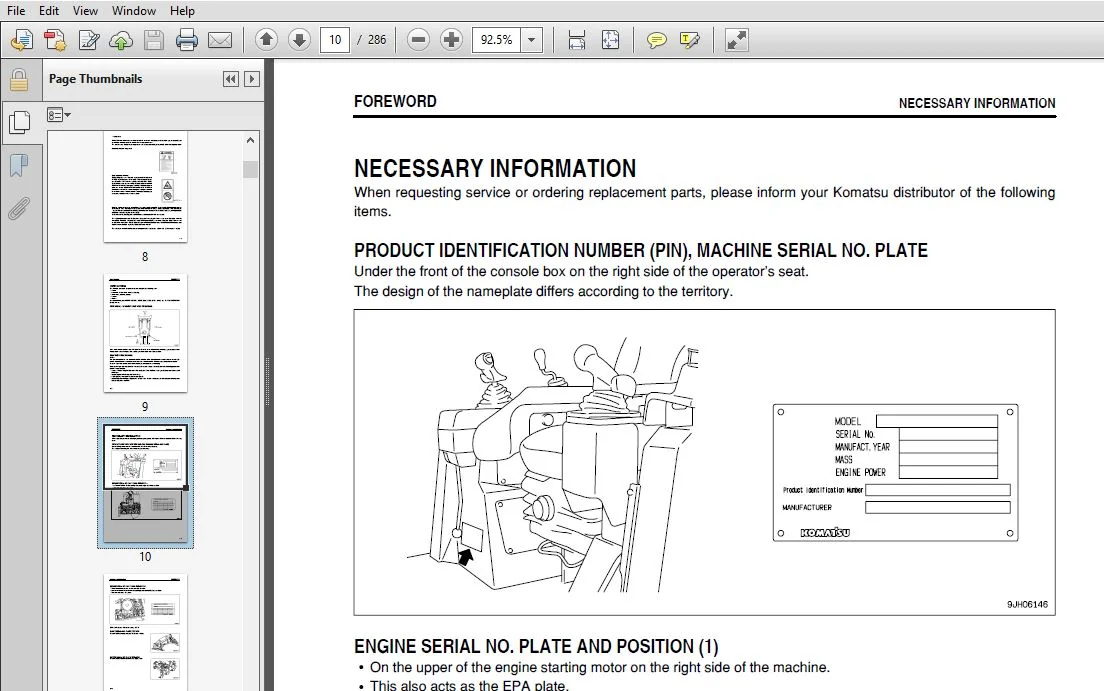Click the security lock icon in sidebar
The image size is (1104, 691).
19,80
